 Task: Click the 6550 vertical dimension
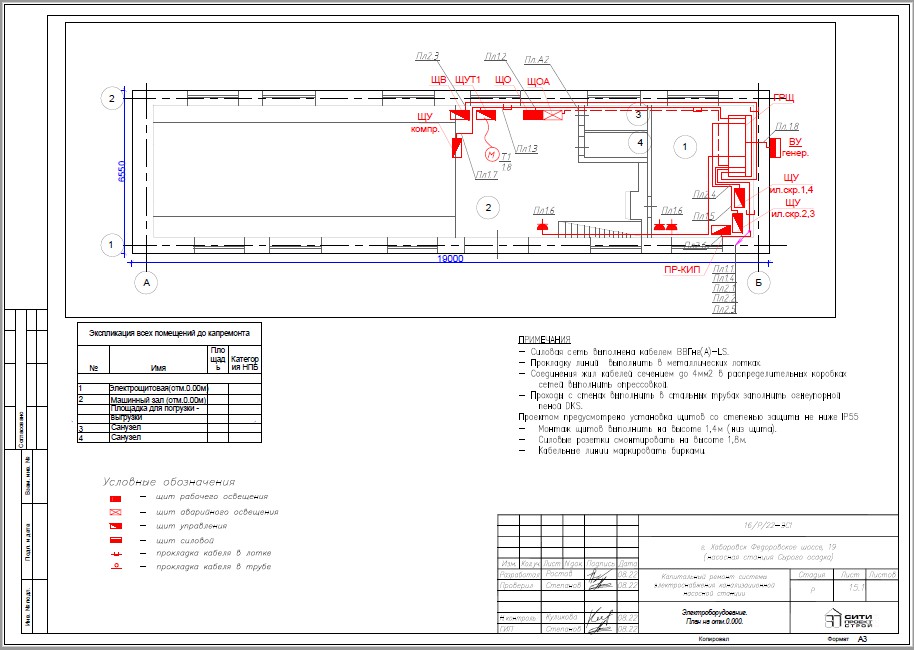coord(121,171)
